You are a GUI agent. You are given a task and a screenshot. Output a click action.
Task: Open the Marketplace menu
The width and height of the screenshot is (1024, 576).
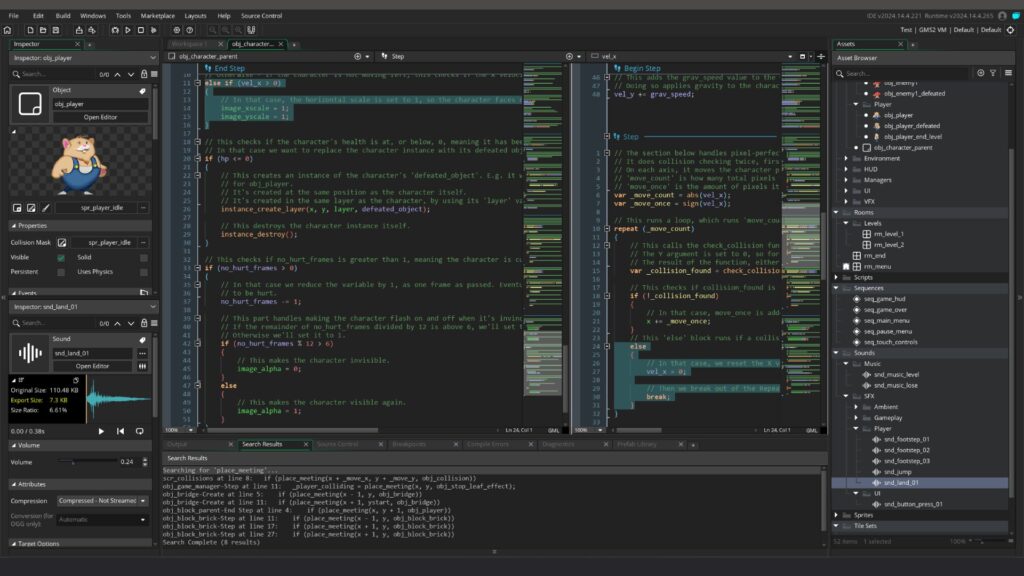coord(156,16)
